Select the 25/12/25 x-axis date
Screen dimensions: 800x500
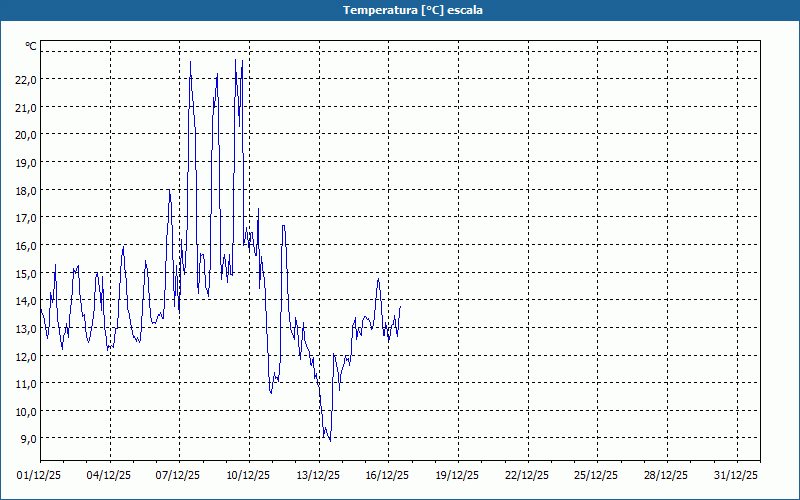coord(597,475)
